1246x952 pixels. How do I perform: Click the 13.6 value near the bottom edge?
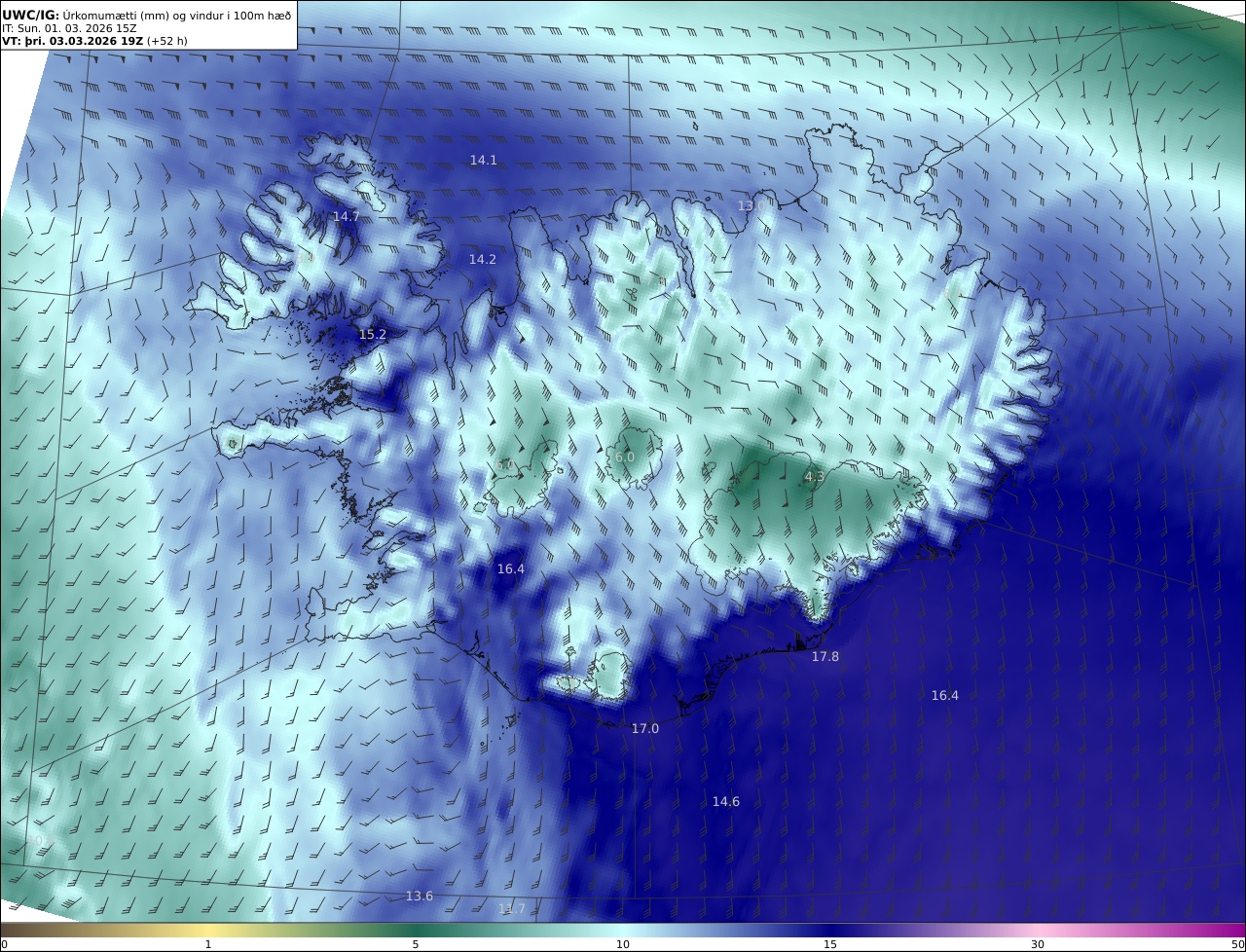(420, 896)
